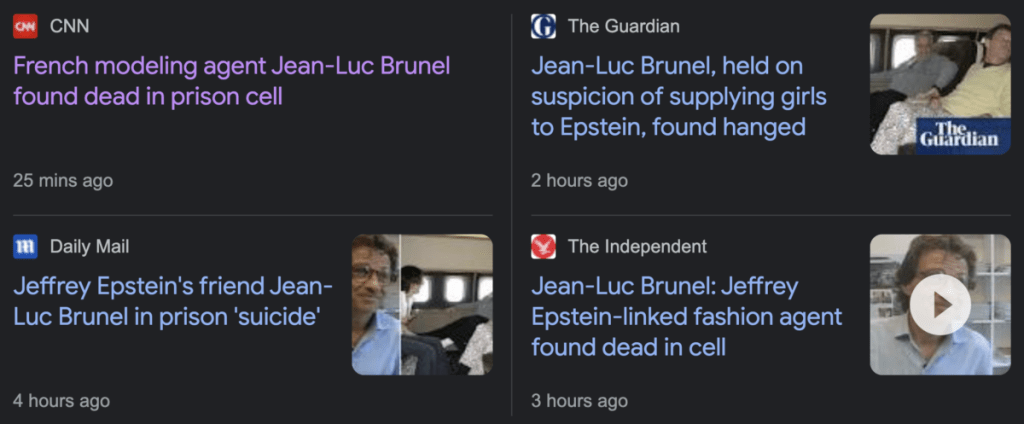Viewport: 1024px width, 424px height.
Task: Click The Independent source name label
Action: click(x=637, y=246)
